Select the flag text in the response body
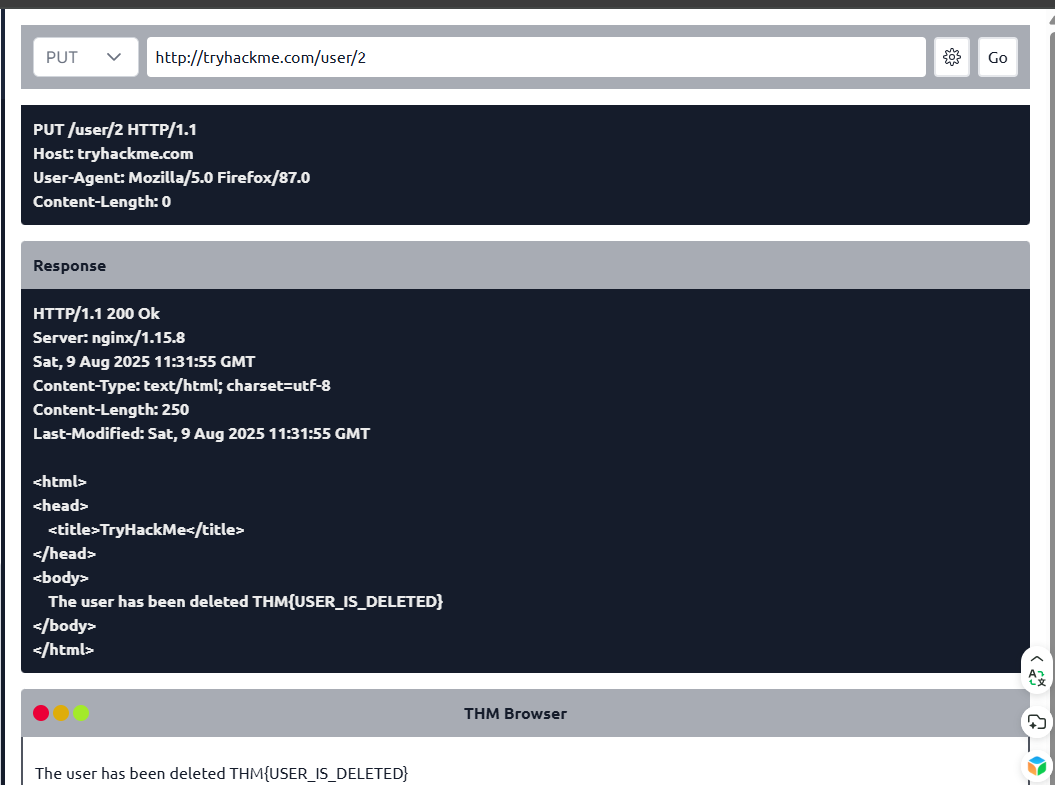 347,601
